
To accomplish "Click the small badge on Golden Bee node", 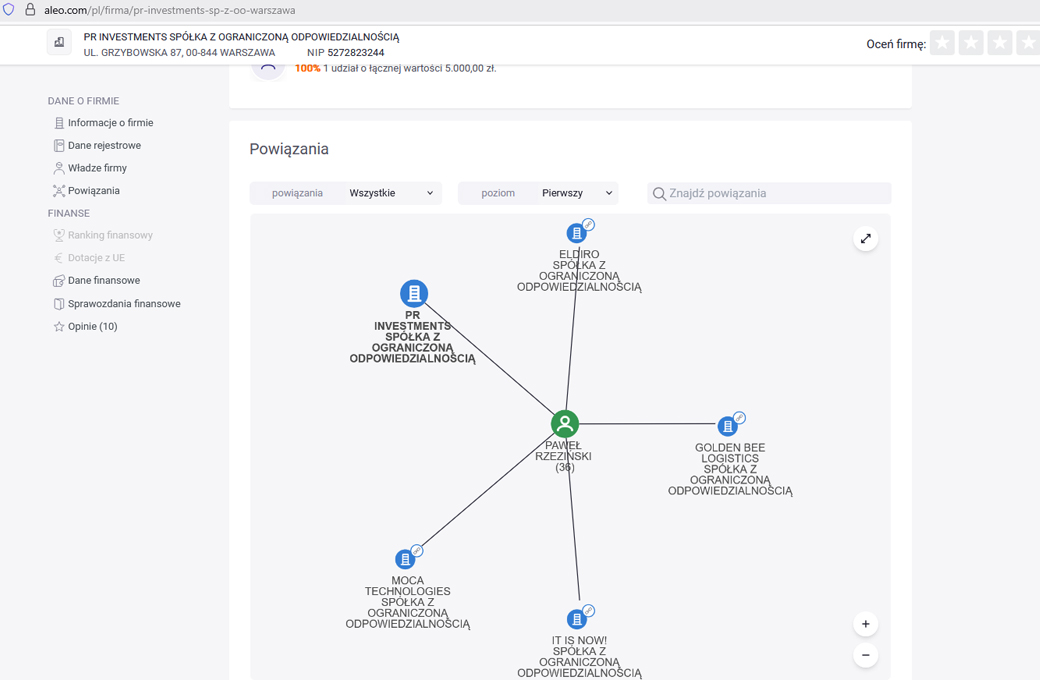I will (740, 417).
